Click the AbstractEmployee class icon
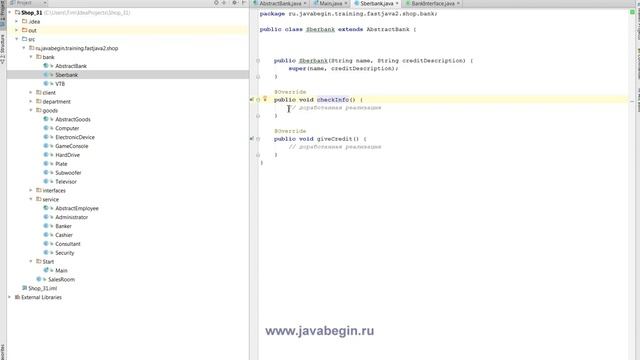The image size is (640, 360). tap(46, 208)
